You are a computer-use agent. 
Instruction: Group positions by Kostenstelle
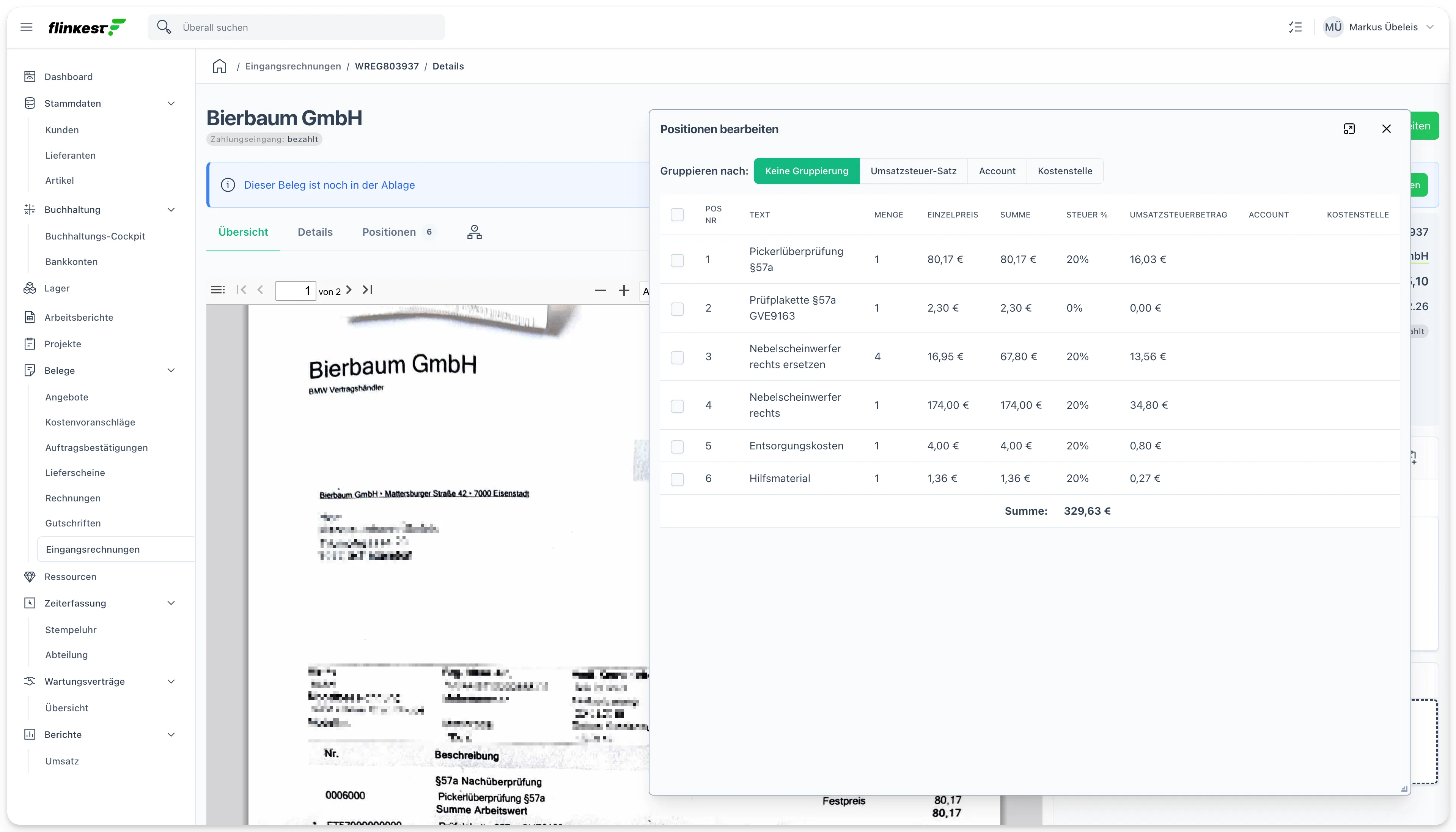click(x=1065, y=171)
